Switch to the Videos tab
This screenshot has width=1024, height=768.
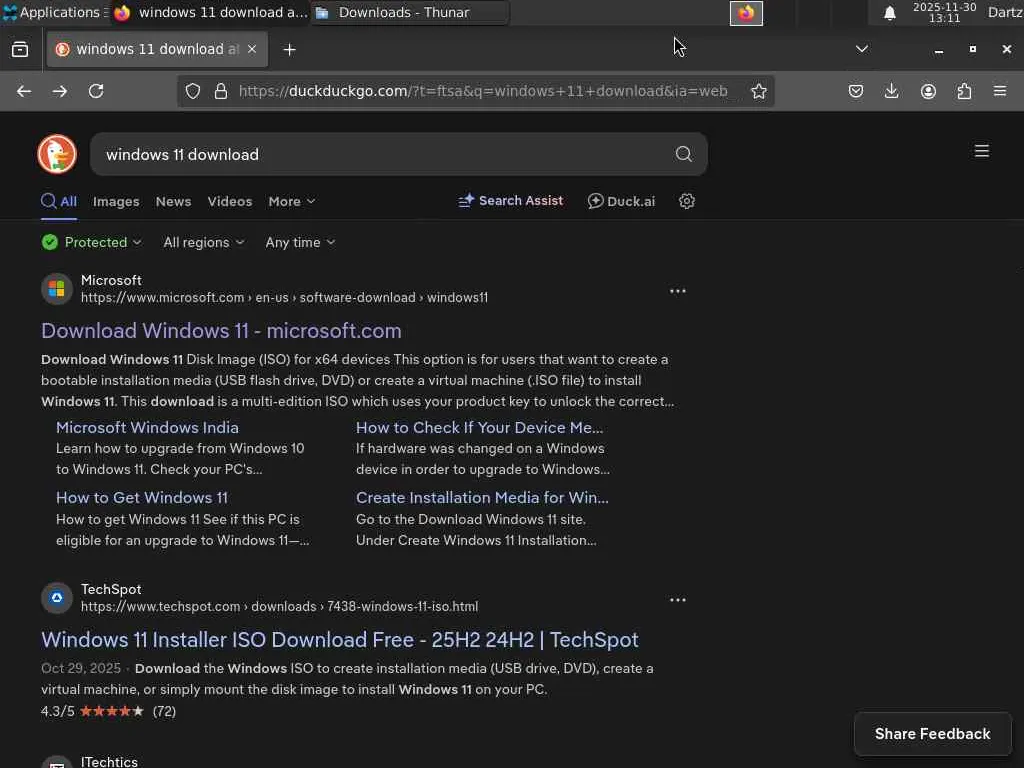(229, 202)
